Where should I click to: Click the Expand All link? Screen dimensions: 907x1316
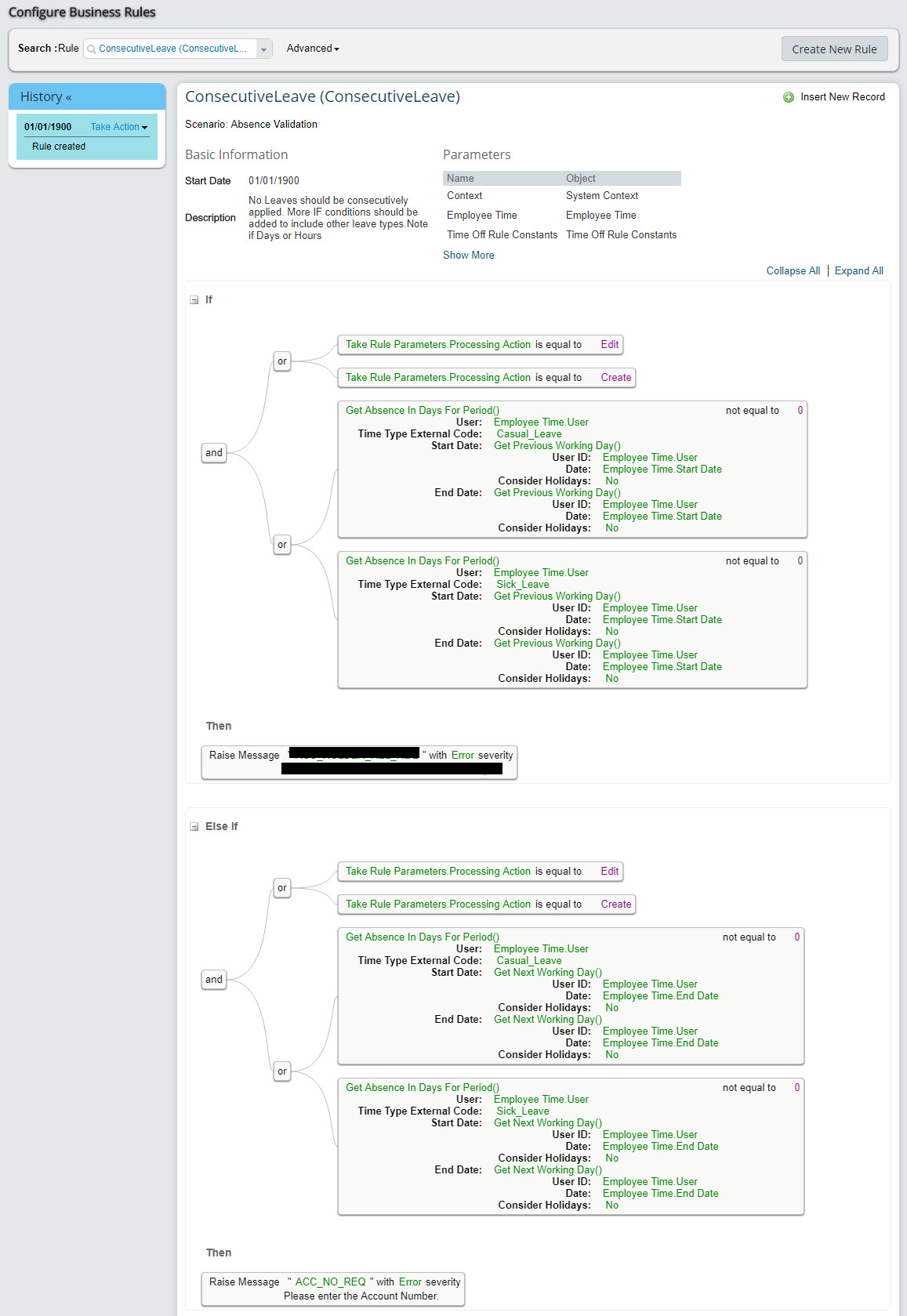858,271
